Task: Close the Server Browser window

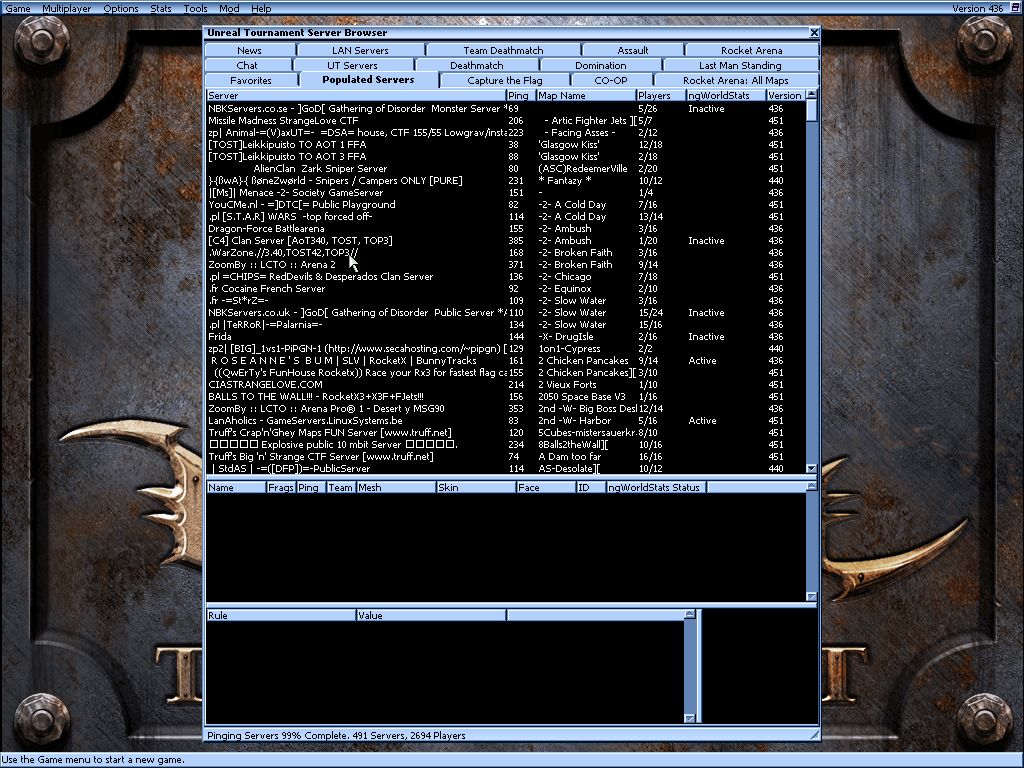Action: pos(814,33)
